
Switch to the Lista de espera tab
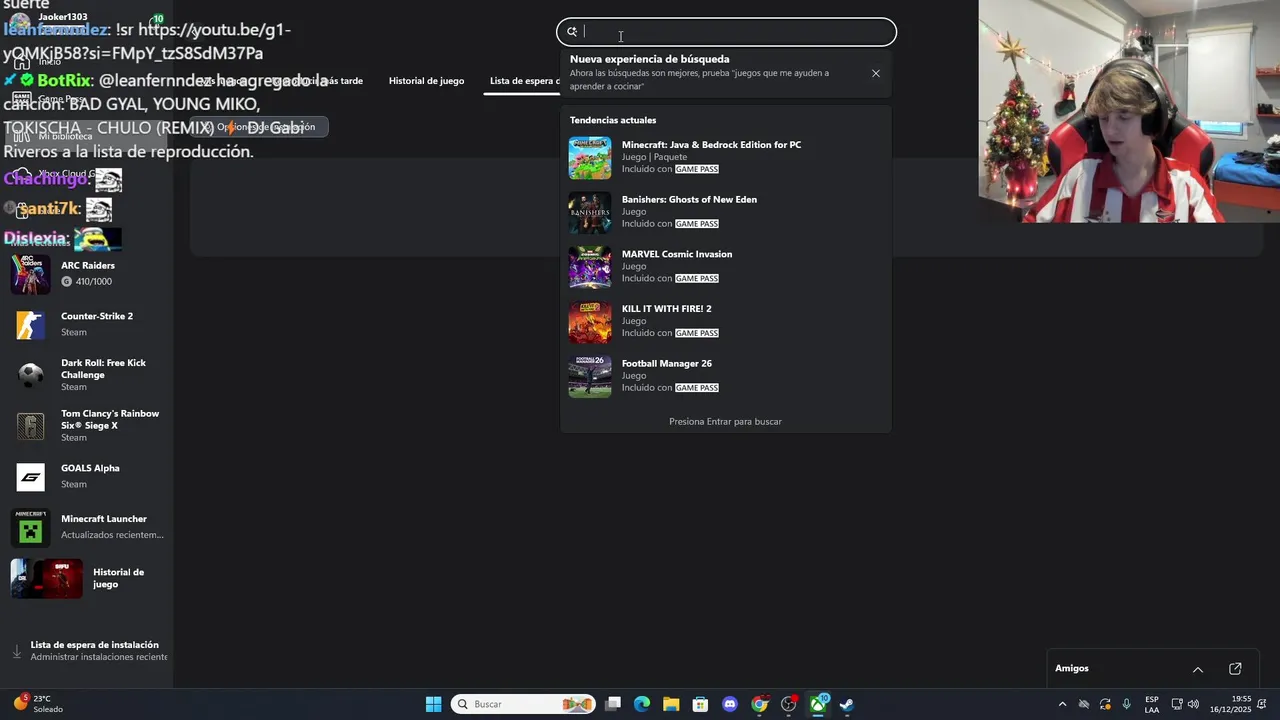pos(524,81)
